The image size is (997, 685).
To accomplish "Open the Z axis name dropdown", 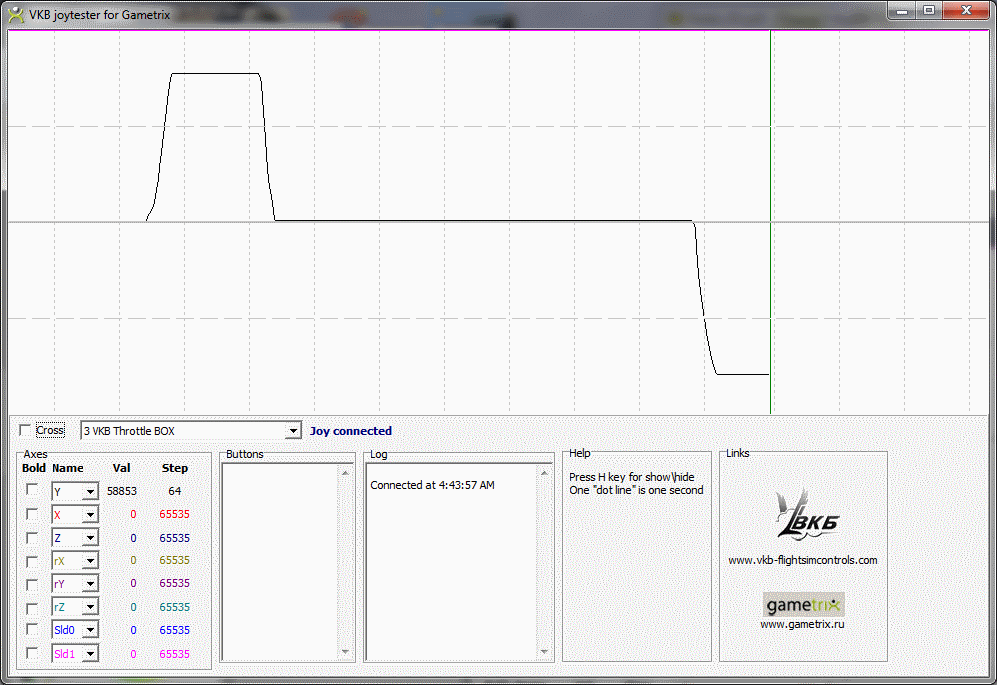I will pyautogui.click(x=90, y=538).
